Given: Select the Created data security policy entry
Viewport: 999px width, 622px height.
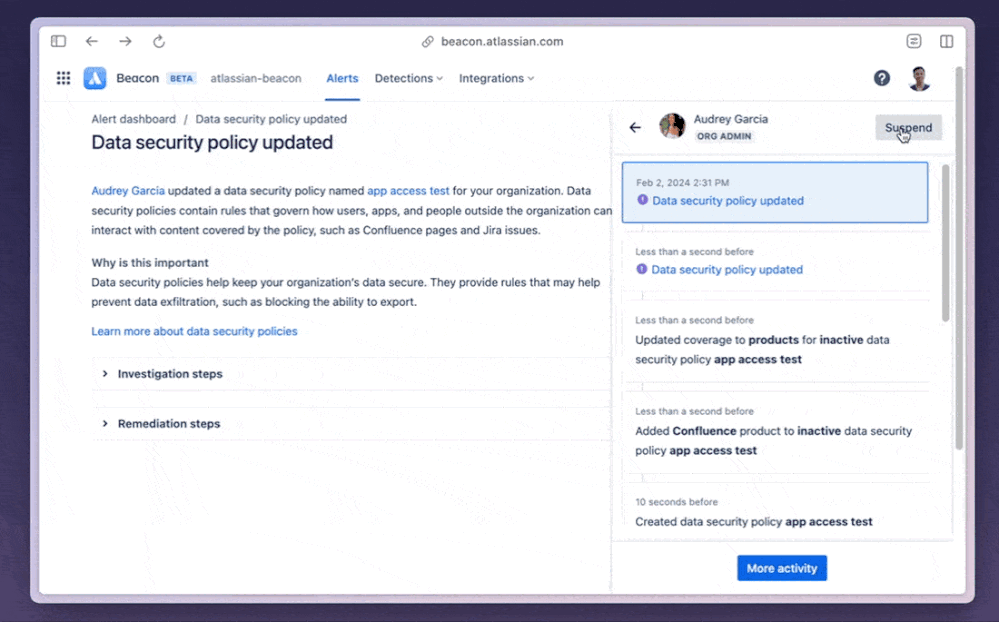Looking at the screenshot, I should coord(775,513).
